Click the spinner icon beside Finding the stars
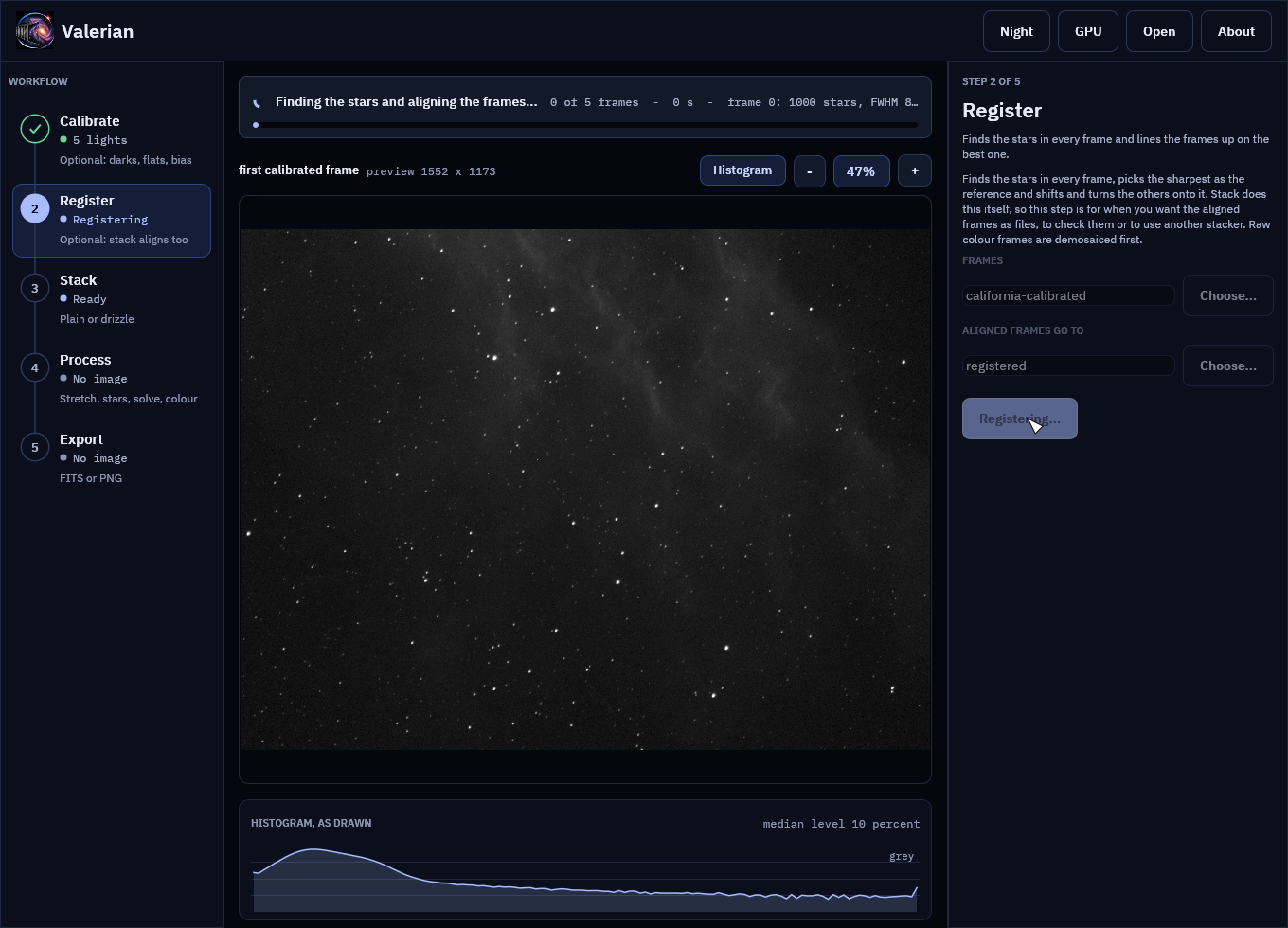 point(257,102)
